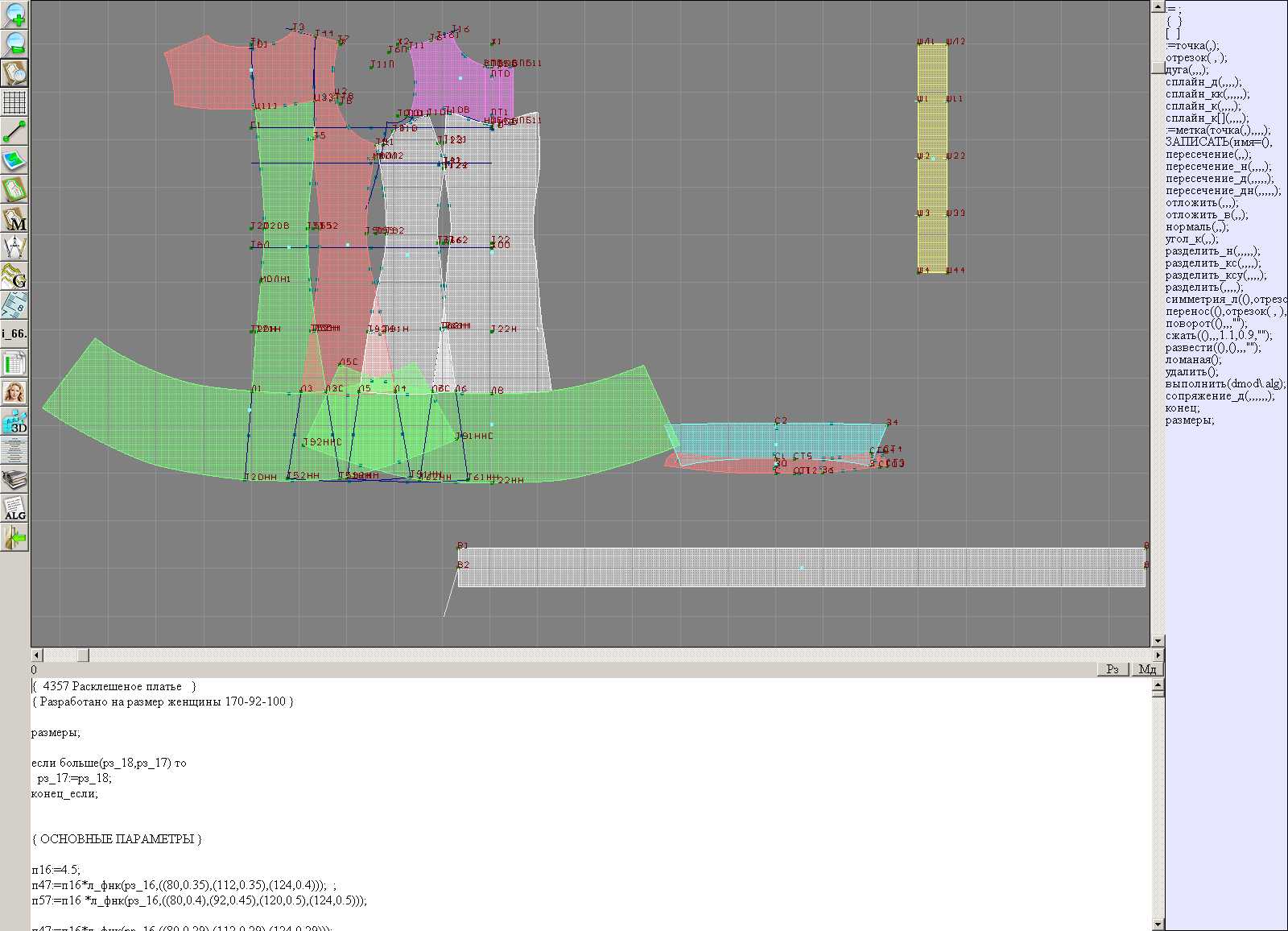
Task: Click the green arrow exit icon
Action: click(x=14, y=537)
